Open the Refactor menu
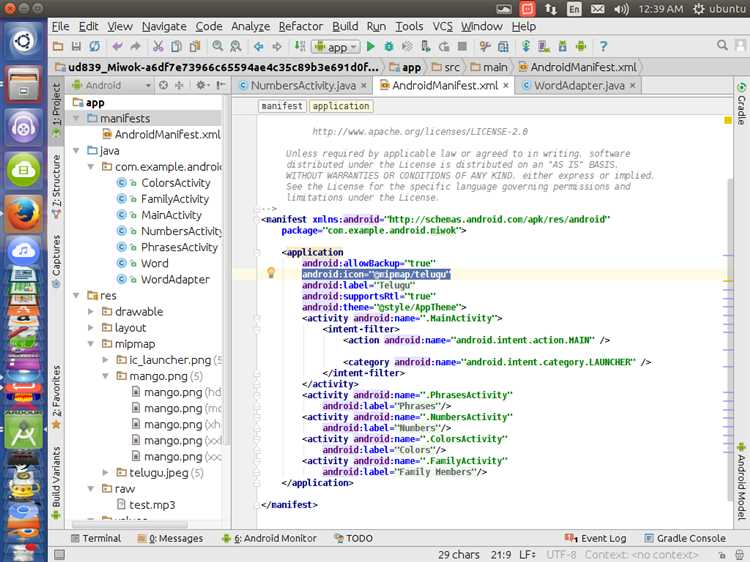This screenshot has height=562, width=750. tap(300, 26)
